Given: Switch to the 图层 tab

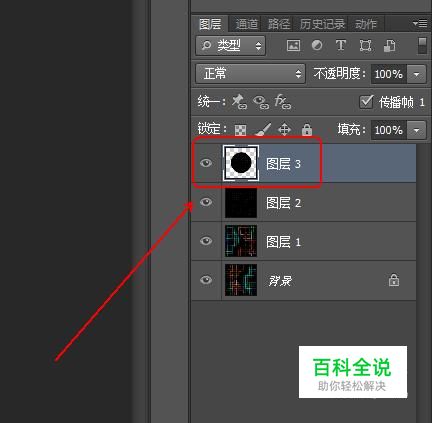Looking at the screenshot, I should [210, 24].
